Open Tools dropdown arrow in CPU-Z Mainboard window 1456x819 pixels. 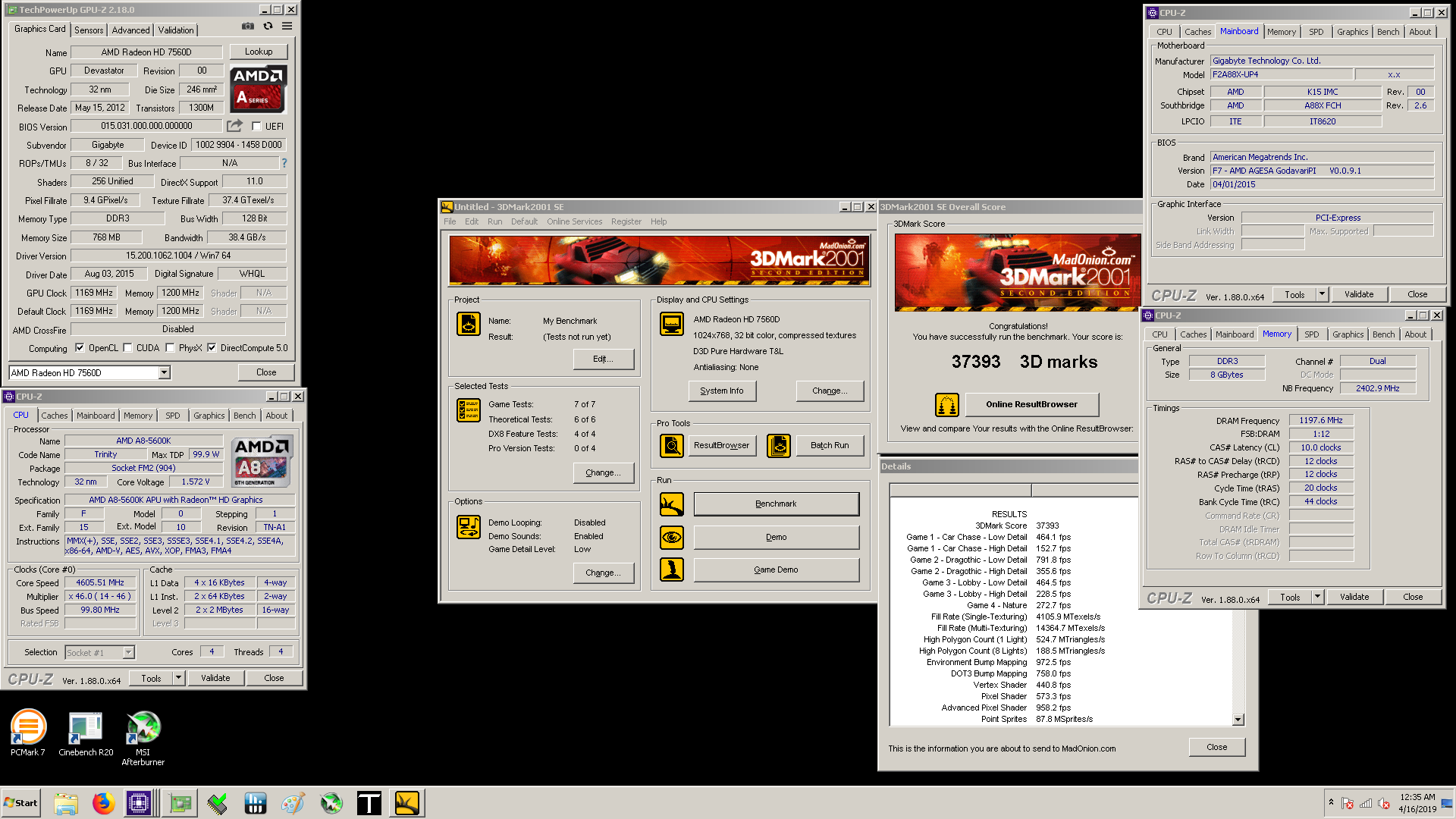1323,294
